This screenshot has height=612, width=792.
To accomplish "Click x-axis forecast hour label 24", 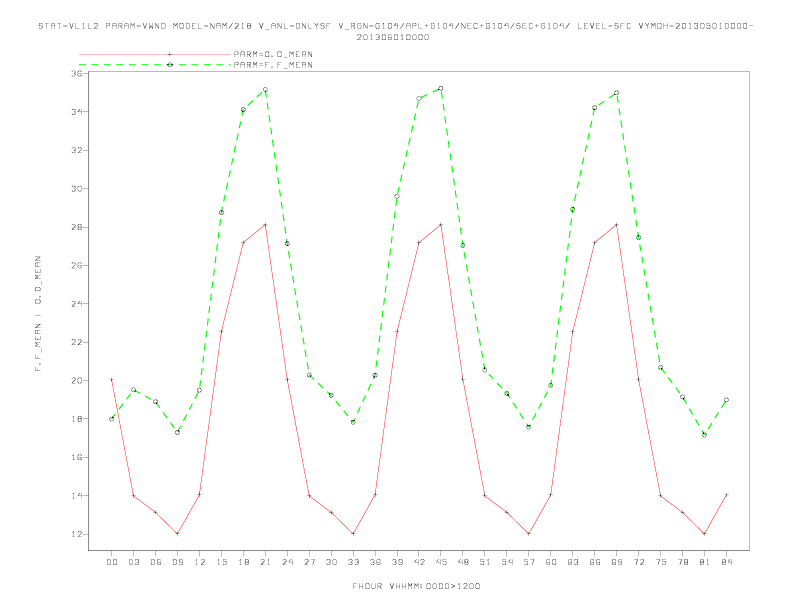I will (287, 562).
